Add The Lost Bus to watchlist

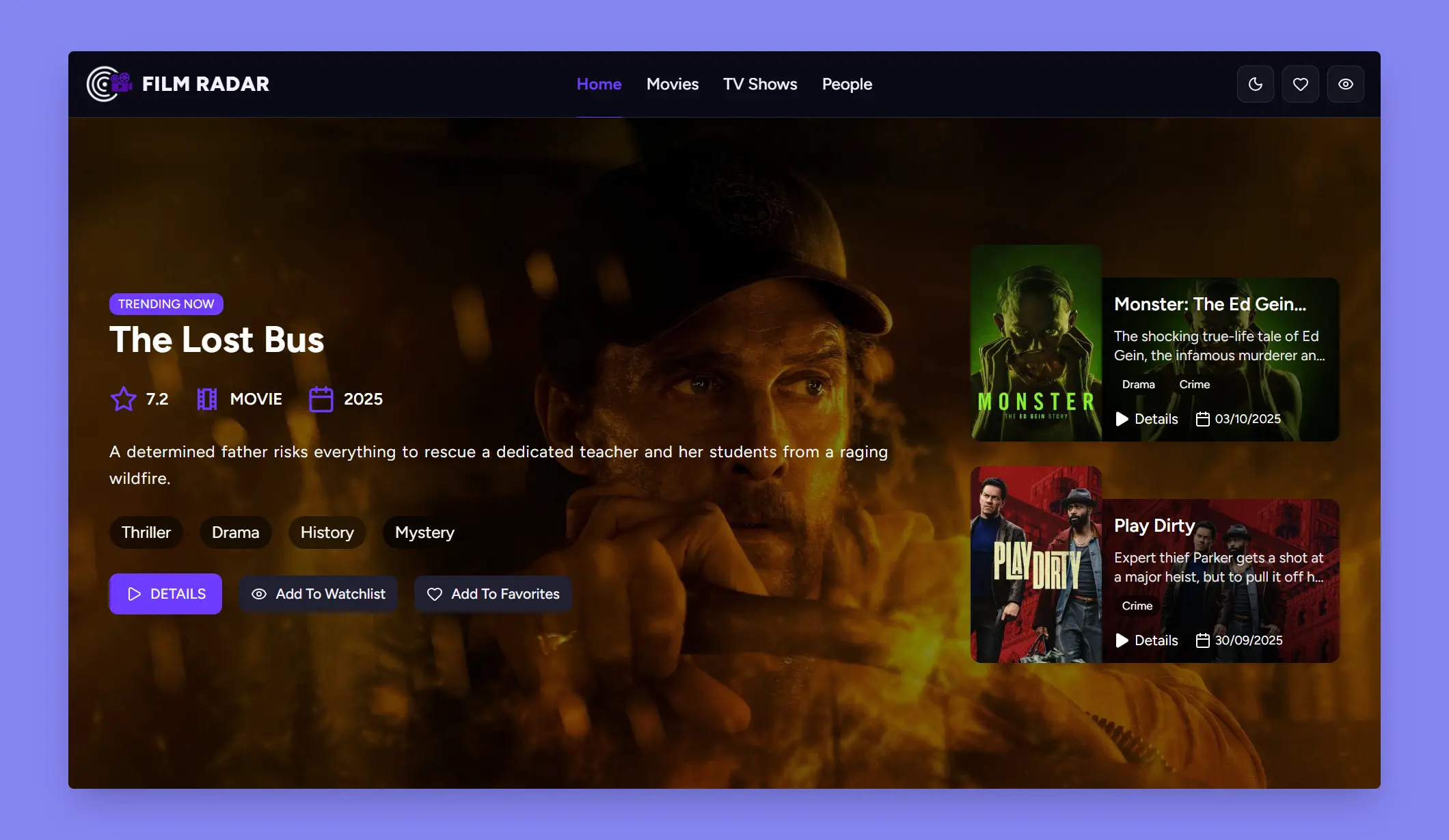[x=318, y=594]
